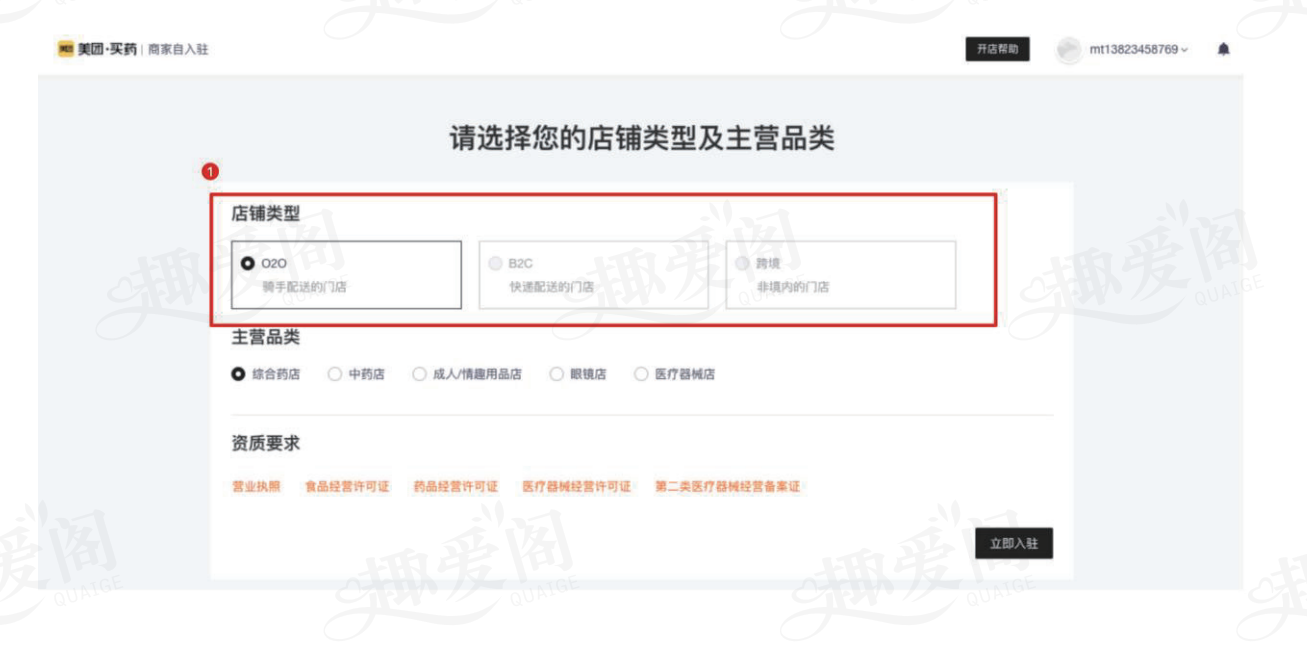Screen dimensions: 1307x651
Task: Select the O2O store type radio
Action: point(248,264)
